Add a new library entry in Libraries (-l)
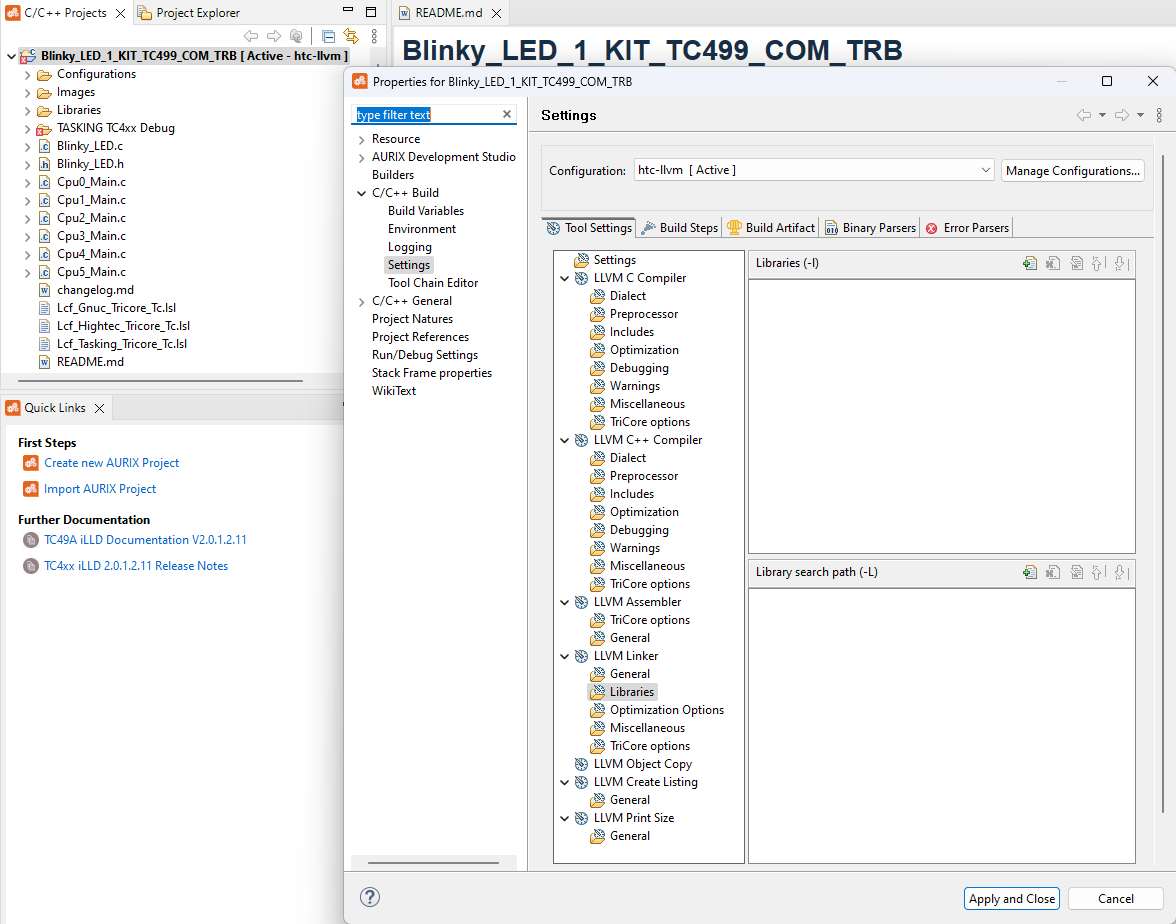Image resolution: width=1176 pixels, height=924 pixels. point(1029,263)
